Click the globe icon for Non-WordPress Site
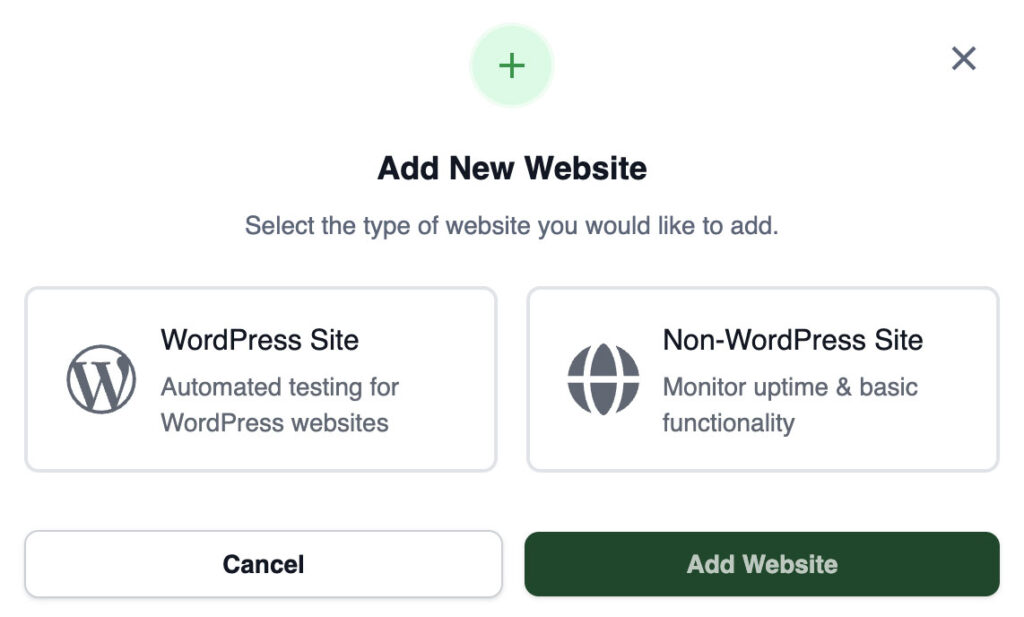 (x=603, y=379)
